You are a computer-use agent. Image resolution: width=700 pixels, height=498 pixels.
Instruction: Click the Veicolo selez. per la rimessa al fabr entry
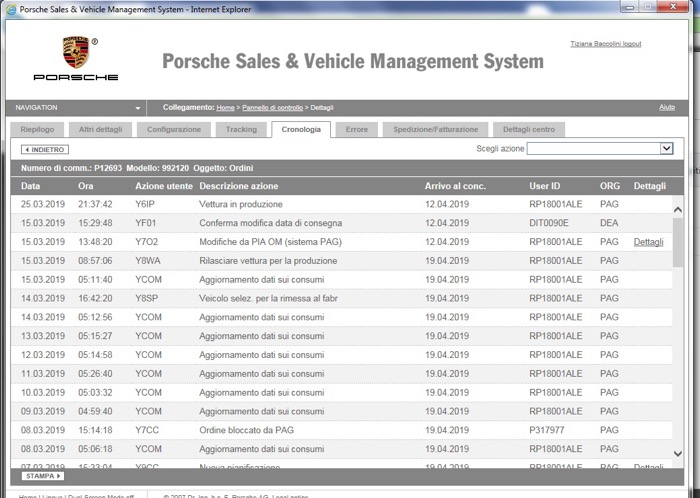(x=268, y=298)
